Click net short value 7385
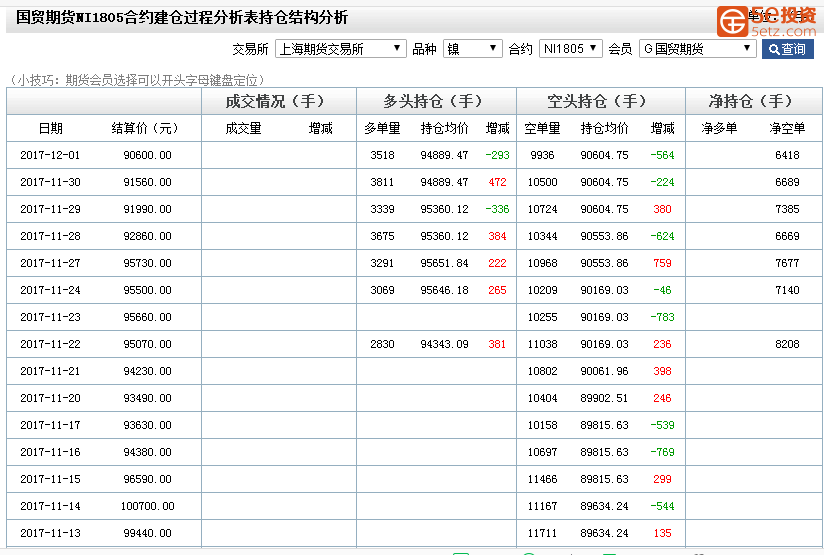The image size is (824, 555). pyautogui.click(x=787, y=209)
